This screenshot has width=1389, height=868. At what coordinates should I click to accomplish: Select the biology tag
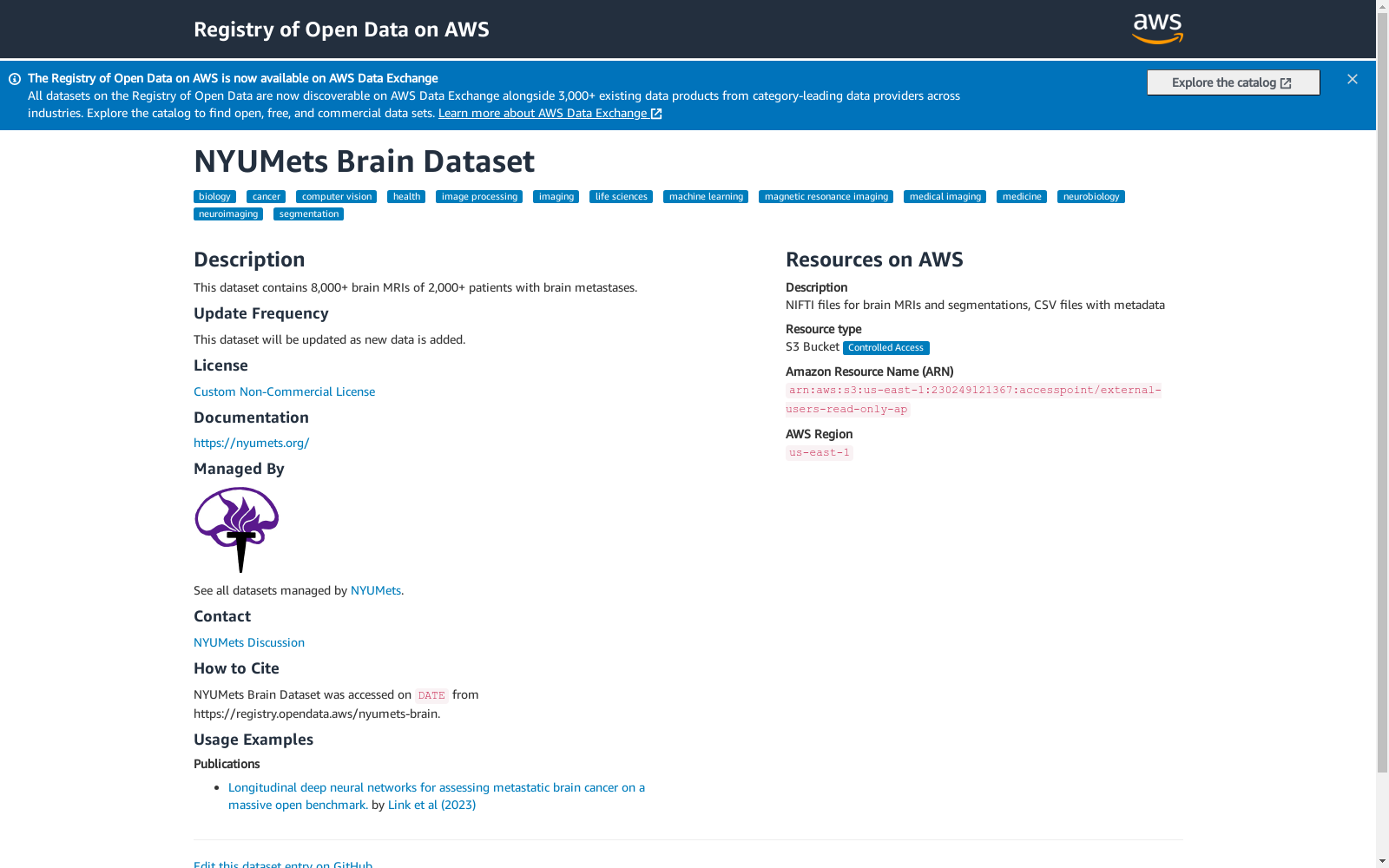click(x=214, y=197)
